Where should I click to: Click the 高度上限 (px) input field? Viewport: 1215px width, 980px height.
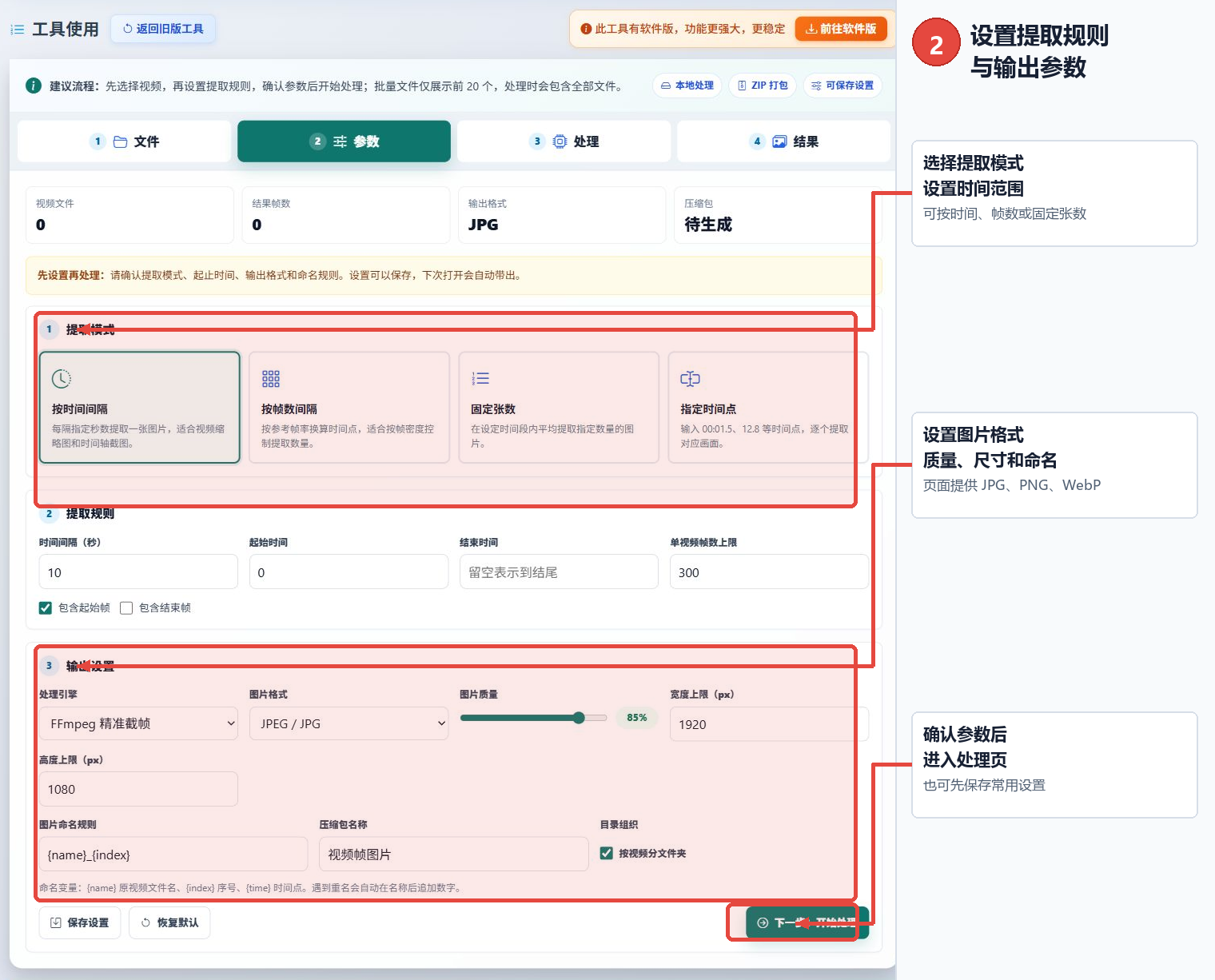point(138,789)
